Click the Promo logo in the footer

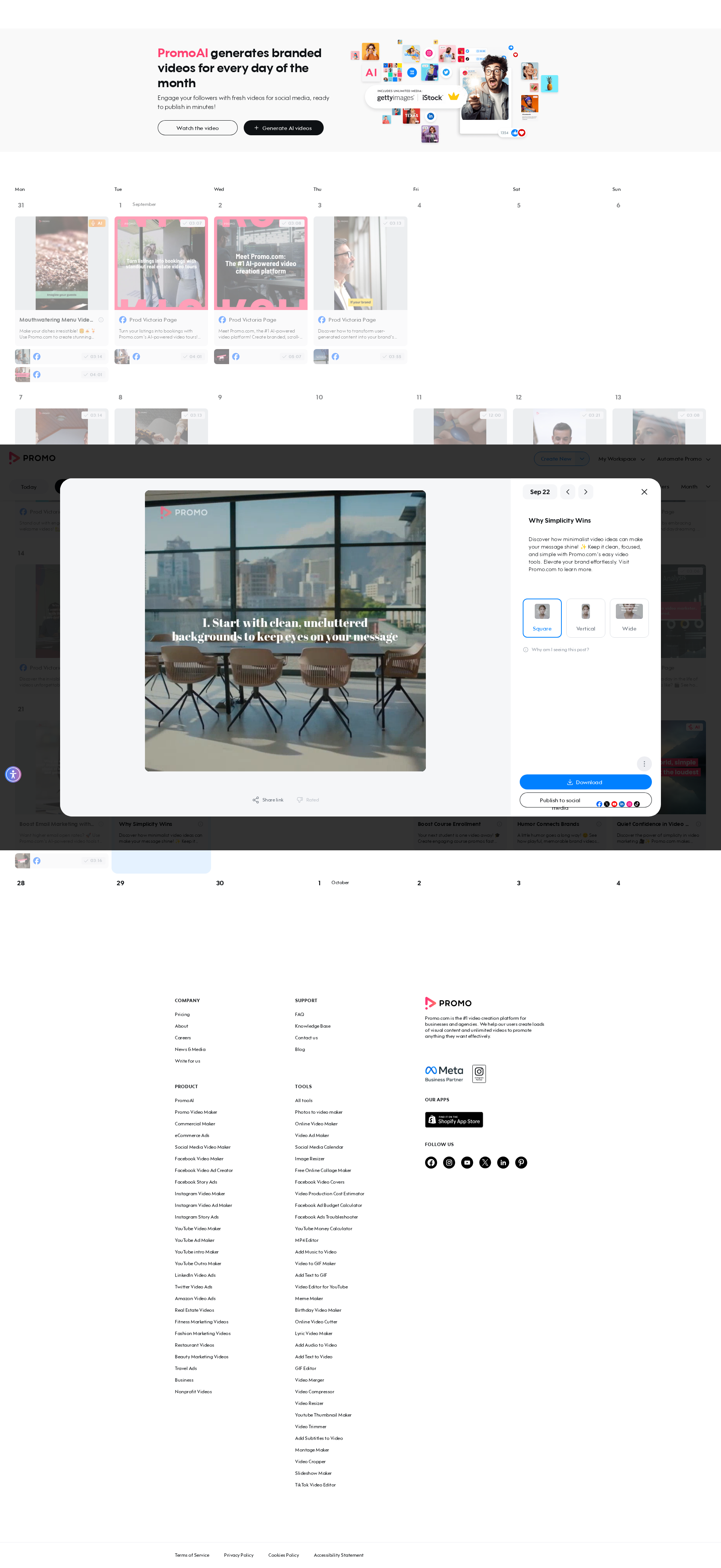pos(448,1002)
